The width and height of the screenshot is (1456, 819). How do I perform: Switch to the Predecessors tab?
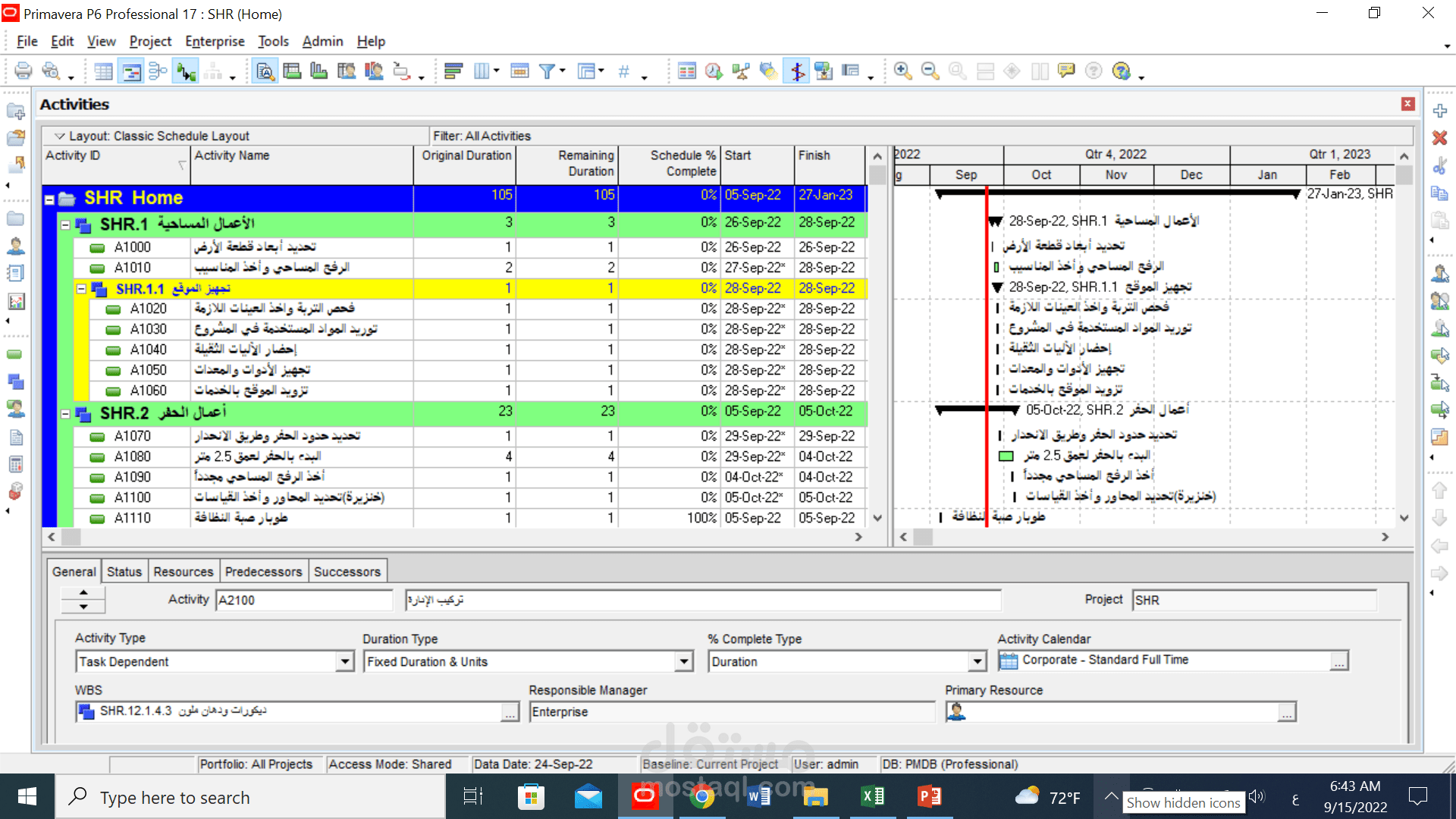[263, 571]
